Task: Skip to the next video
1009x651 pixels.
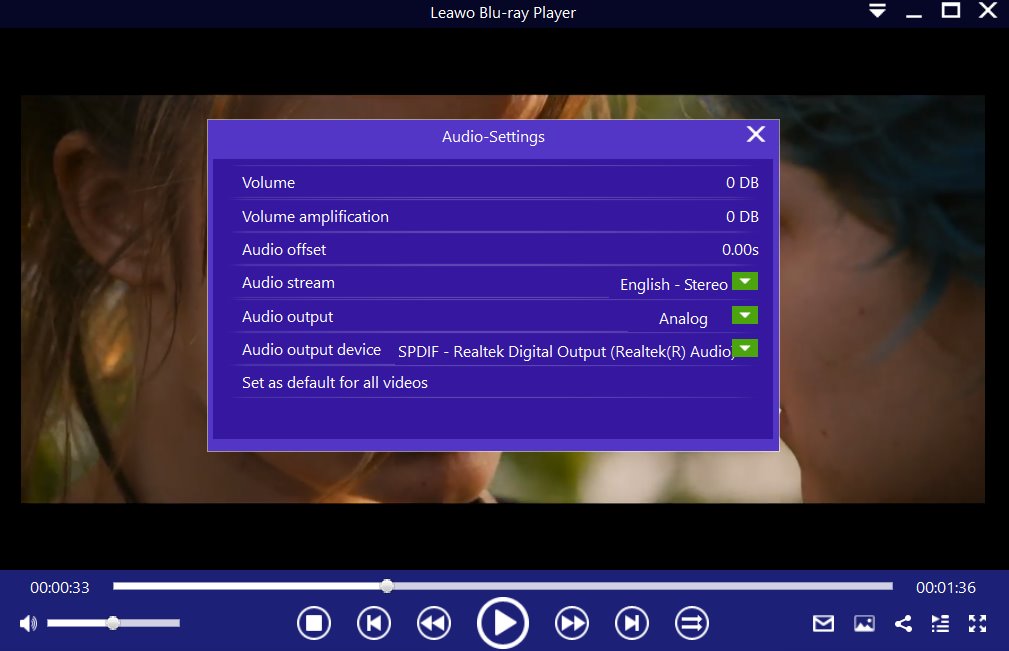Action: (631, 622)
